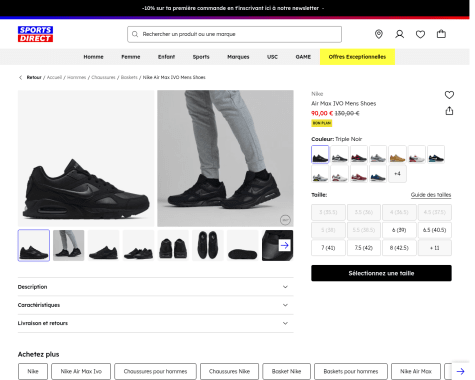Image resolution: width=475 pixels, height=380 pixels.
Task: Click the Retour link
Action: point(34,77)
